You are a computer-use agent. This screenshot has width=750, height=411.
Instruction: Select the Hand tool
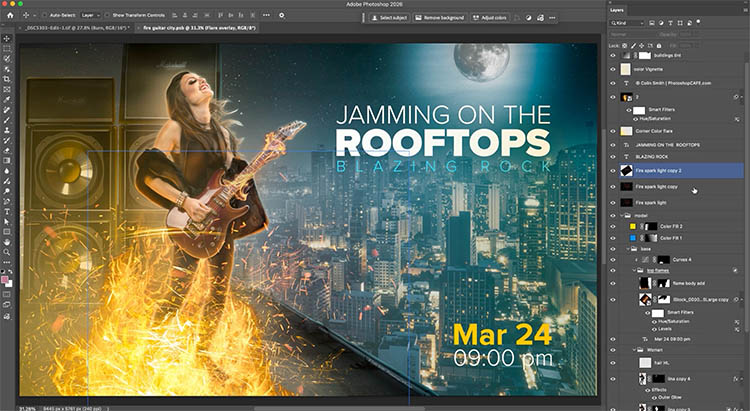(7, 242)
